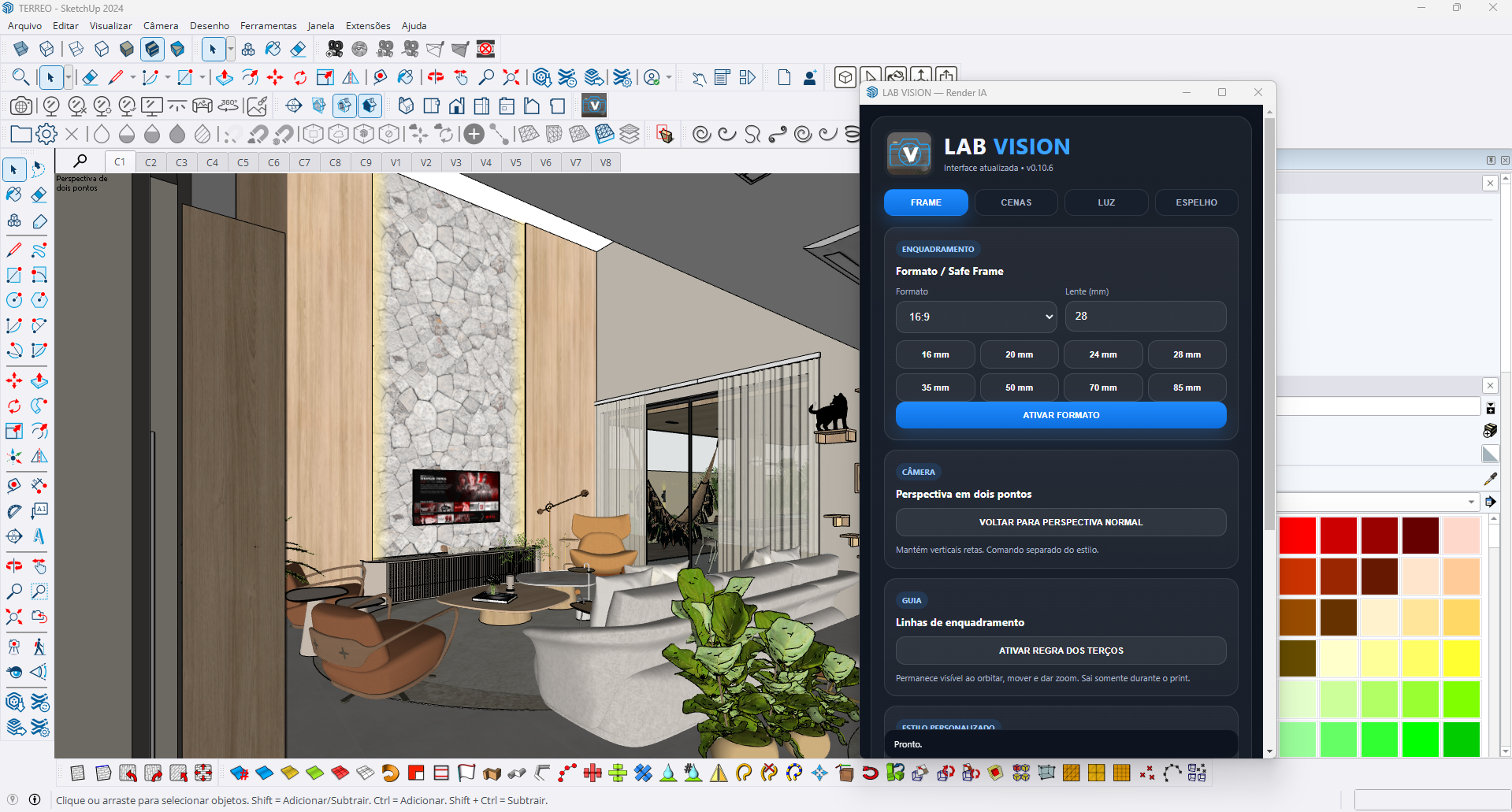Activate the Rotate tool in left toolbar
Image resolution: width=1512 pixels, height=812 pixels.
click(x=14, y=406)
